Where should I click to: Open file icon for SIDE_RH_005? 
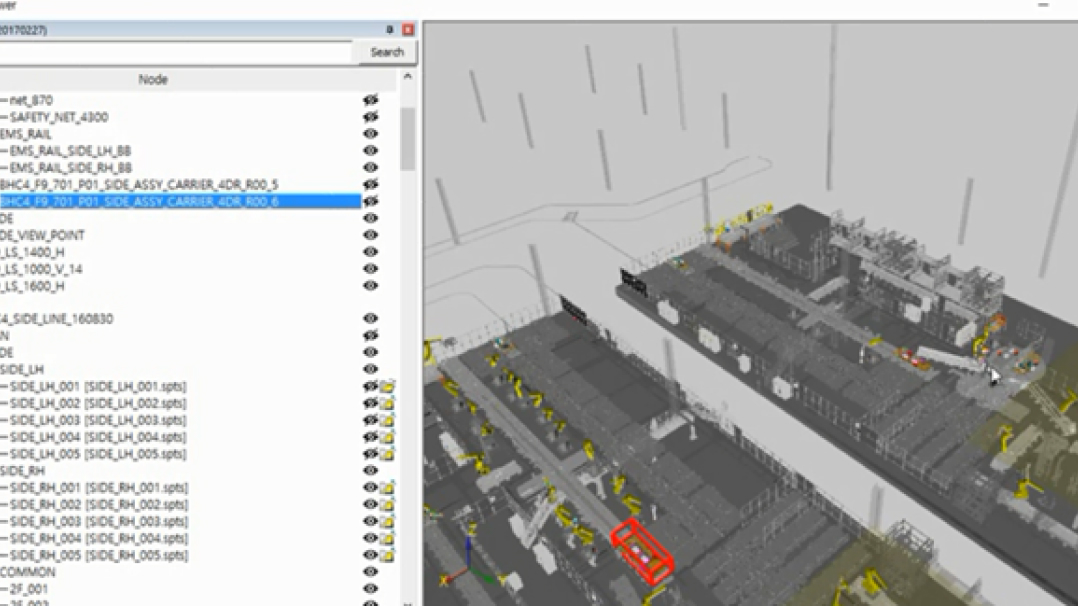388,556
